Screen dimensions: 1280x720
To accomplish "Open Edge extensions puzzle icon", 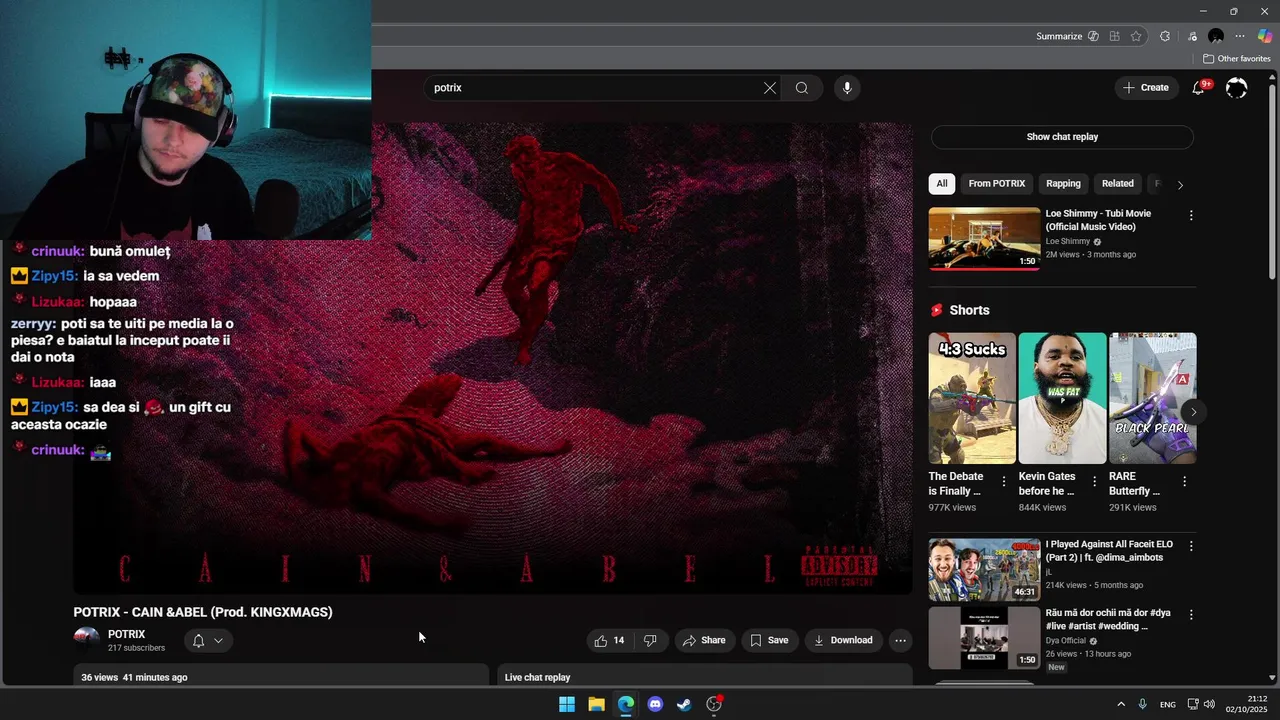I will click(x=1165, y=36).
